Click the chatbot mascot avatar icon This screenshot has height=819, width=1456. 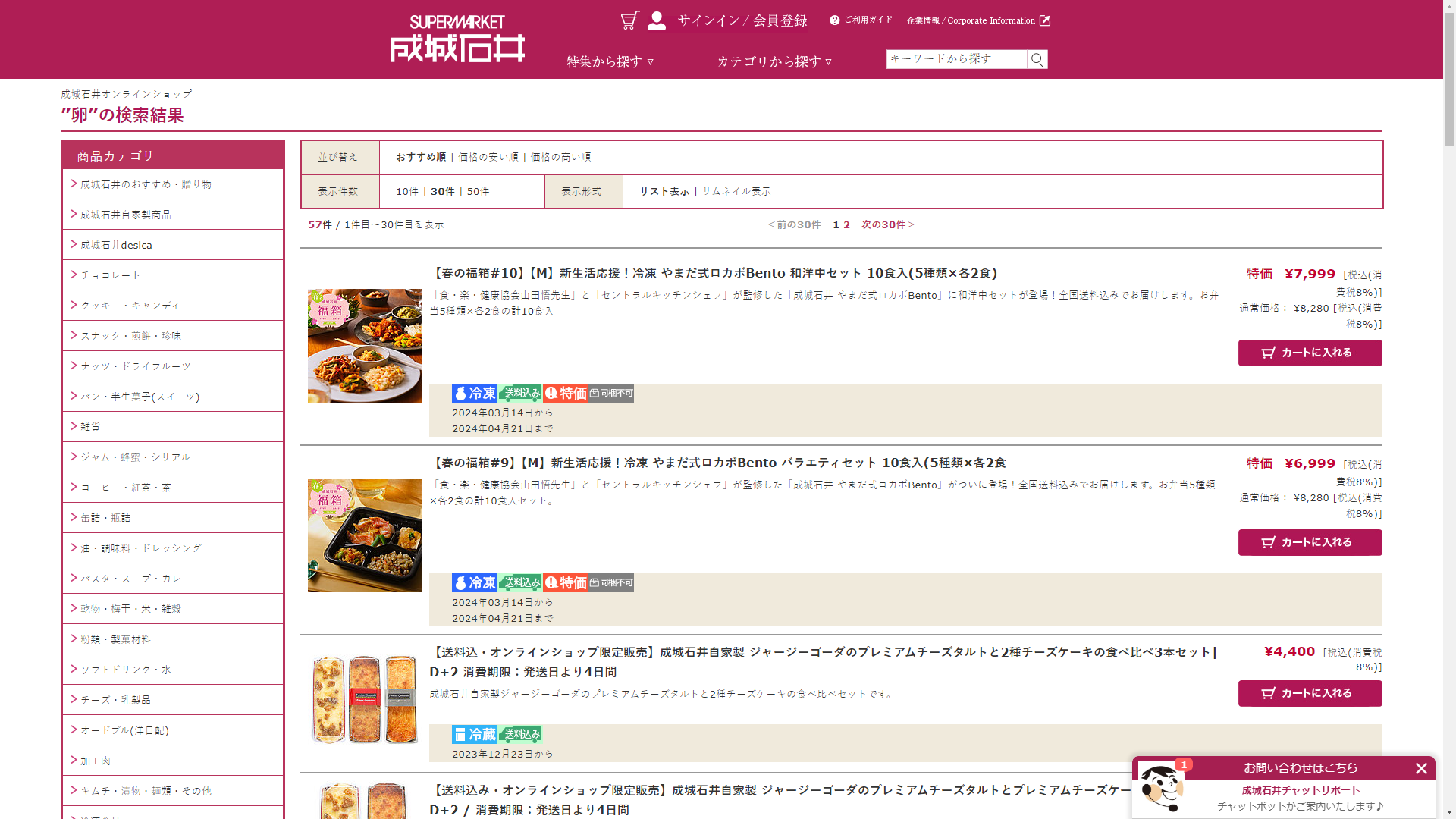1161,789
